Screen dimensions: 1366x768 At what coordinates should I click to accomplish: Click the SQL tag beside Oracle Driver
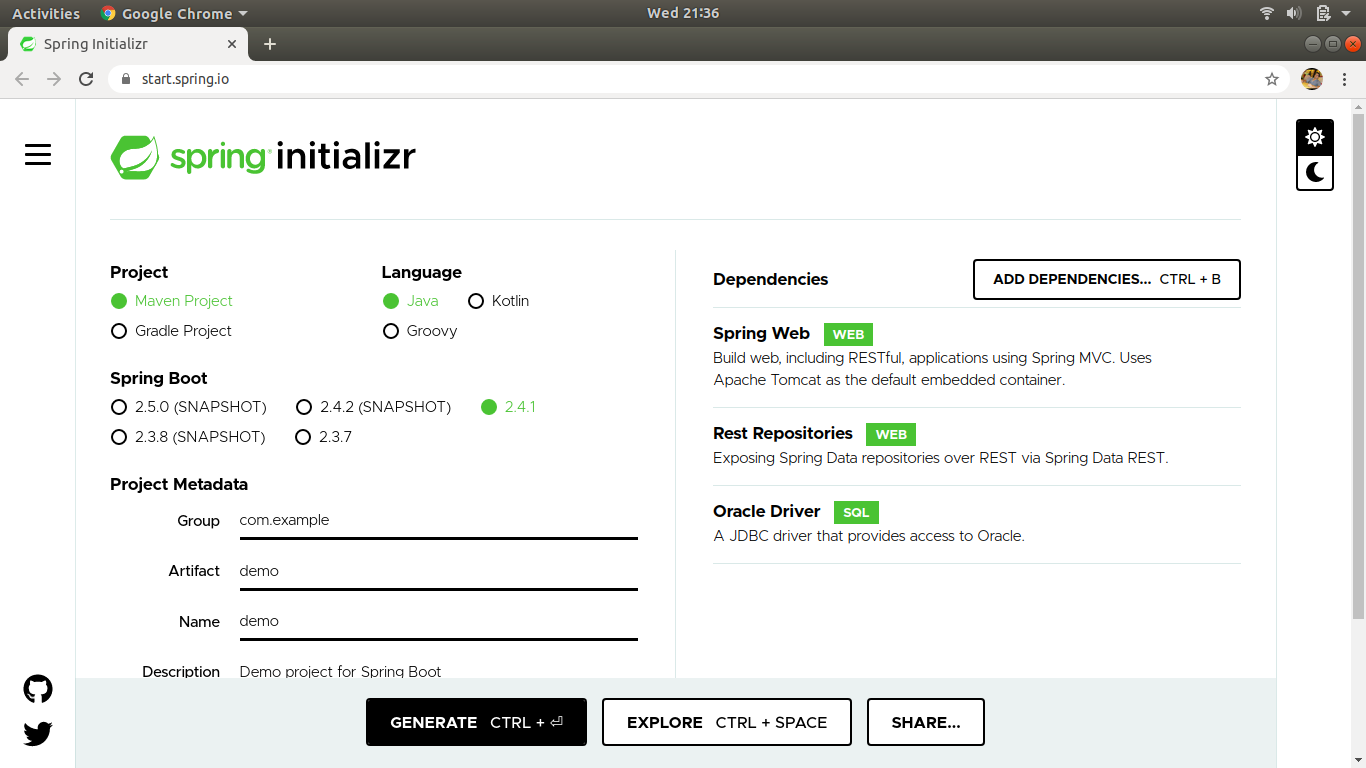(856, 512)
